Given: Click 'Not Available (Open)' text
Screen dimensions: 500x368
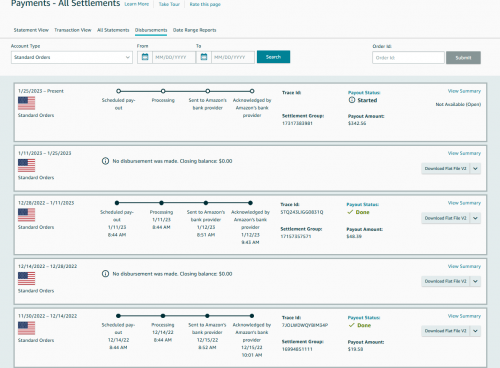Looking at the screenshot, I should 458,104.
